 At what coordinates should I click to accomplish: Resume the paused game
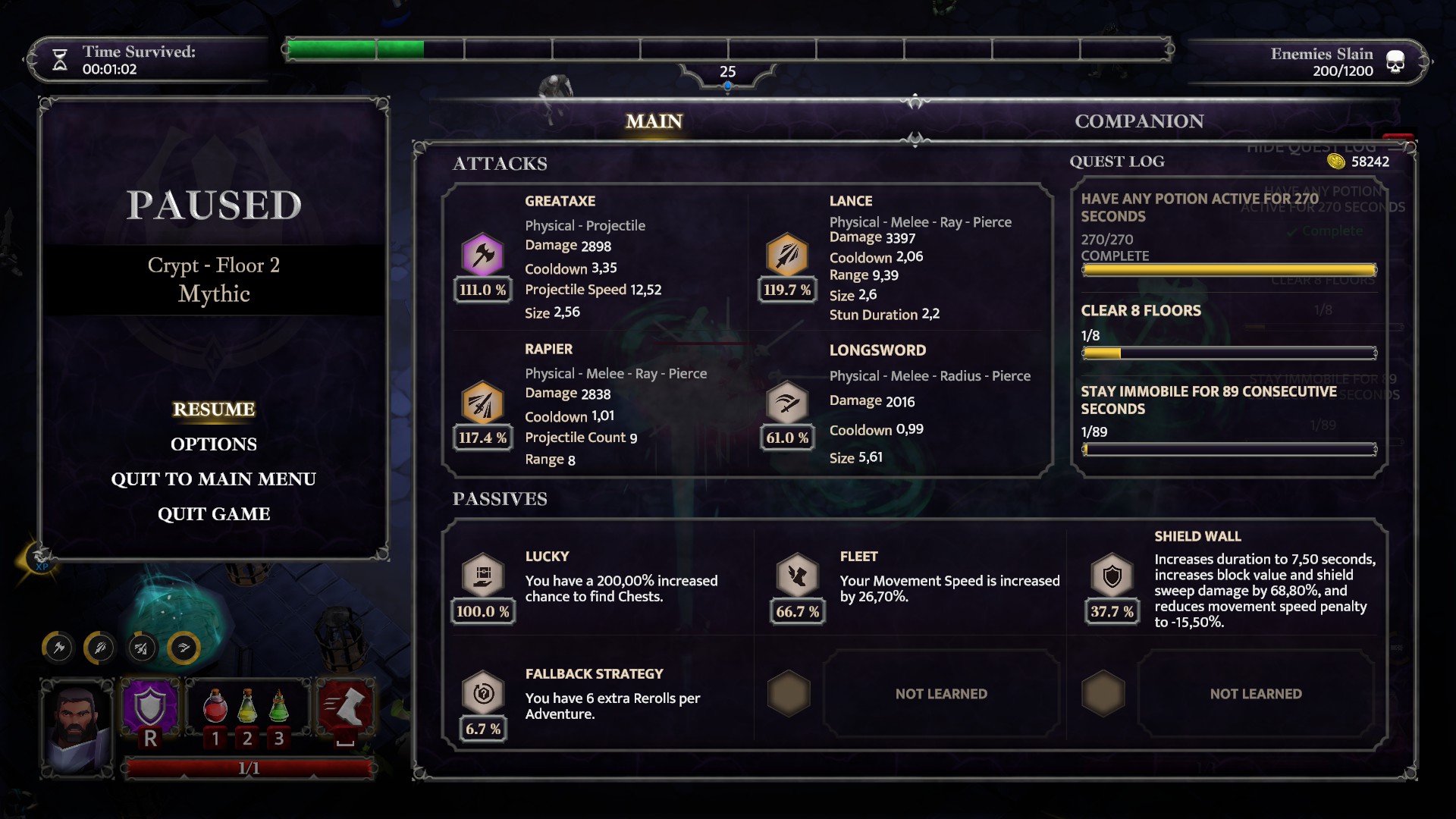214,409
